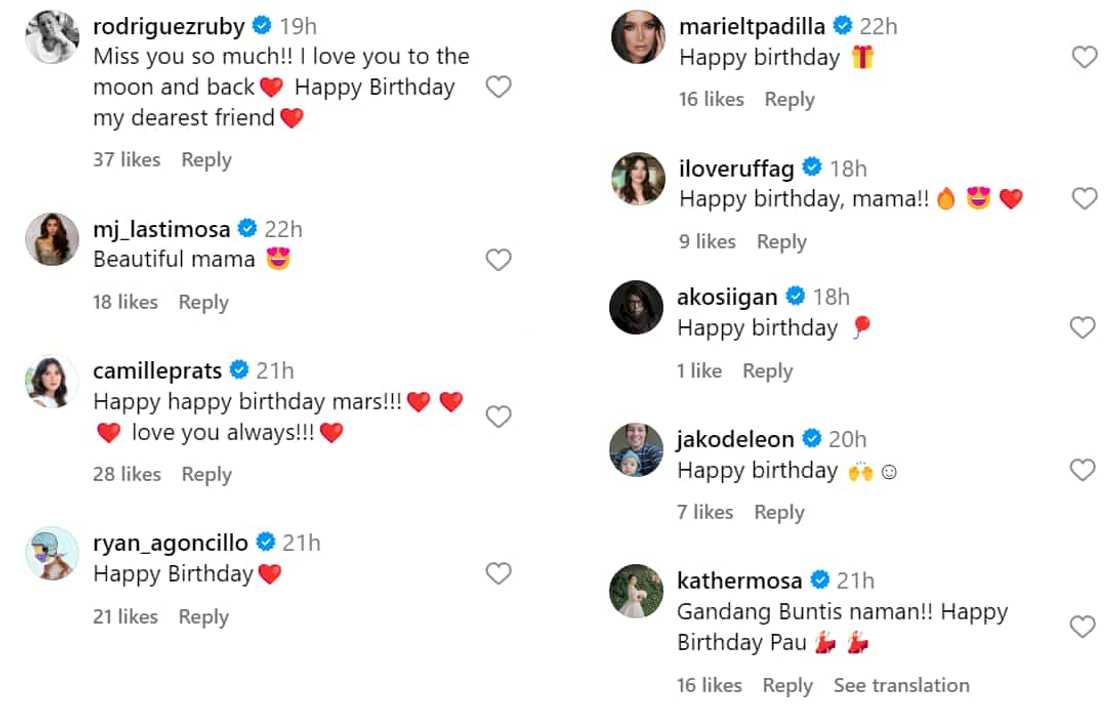This screenshot has height=713, width=1120.
Task: Like akosiigan's Happy birthday comment
Action: click(x=1083, y=328)
